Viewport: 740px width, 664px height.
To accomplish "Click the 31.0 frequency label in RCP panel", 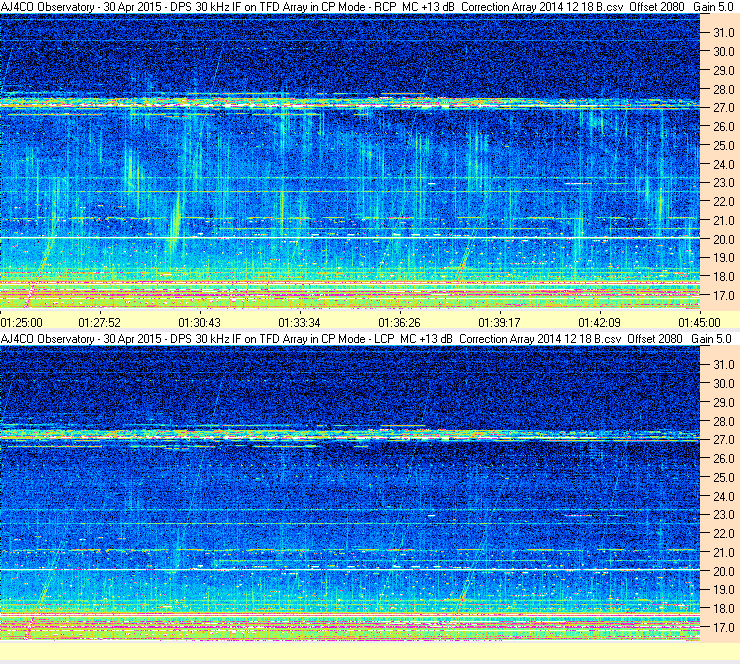I will point(722,33).
